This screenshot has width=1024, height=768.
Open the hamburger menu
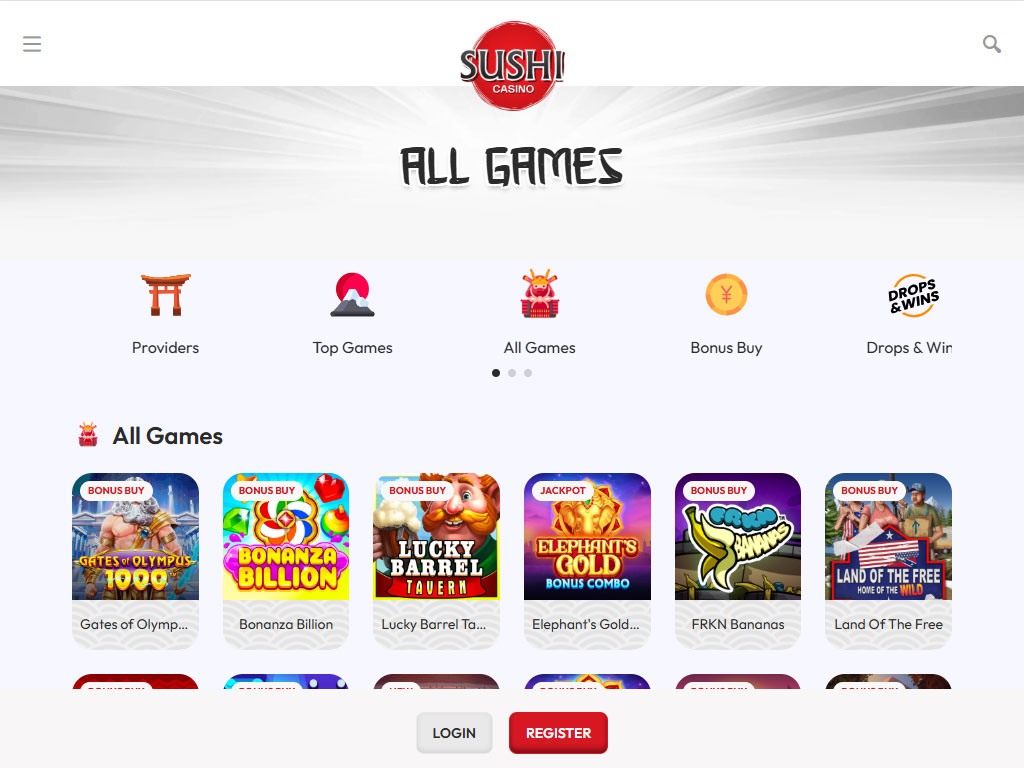point(31,44)
